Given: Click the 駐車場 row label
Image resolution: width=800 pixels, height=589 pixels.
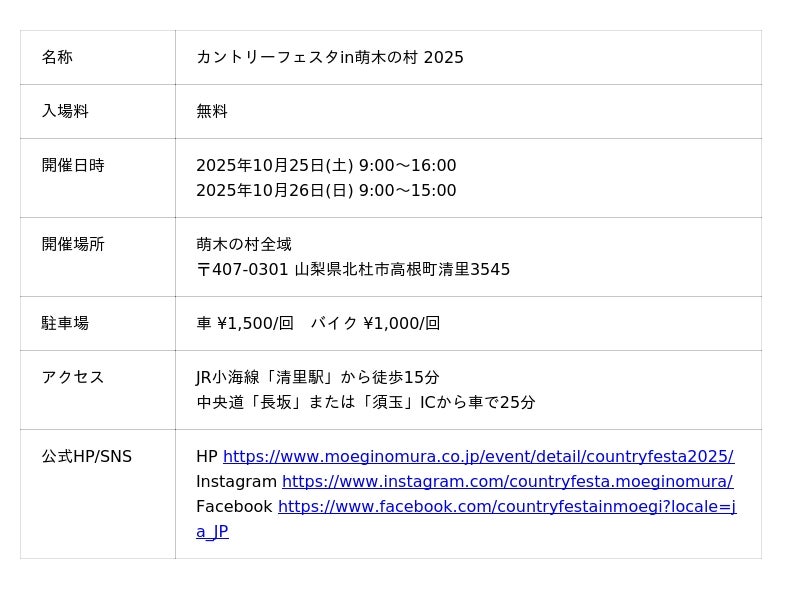Looking at the screenshot, I should coord(65,324).
